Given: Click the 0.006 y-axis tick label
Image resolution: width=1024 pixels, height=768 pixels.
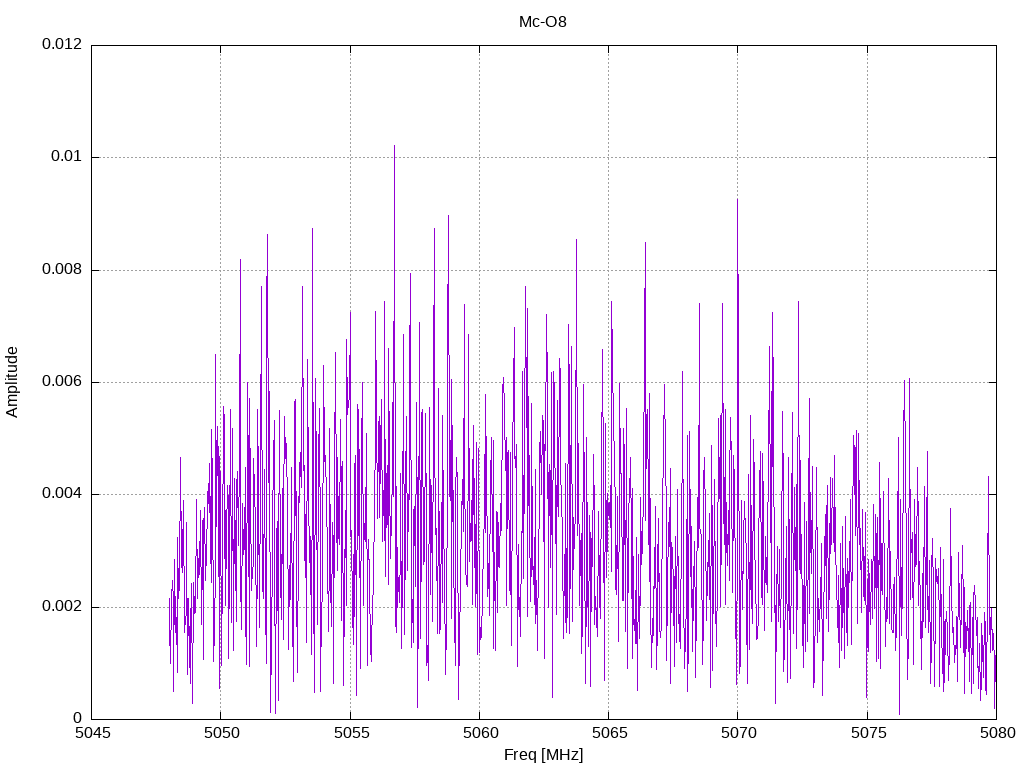Looking at the screenshot, I should tap(62, 381).
